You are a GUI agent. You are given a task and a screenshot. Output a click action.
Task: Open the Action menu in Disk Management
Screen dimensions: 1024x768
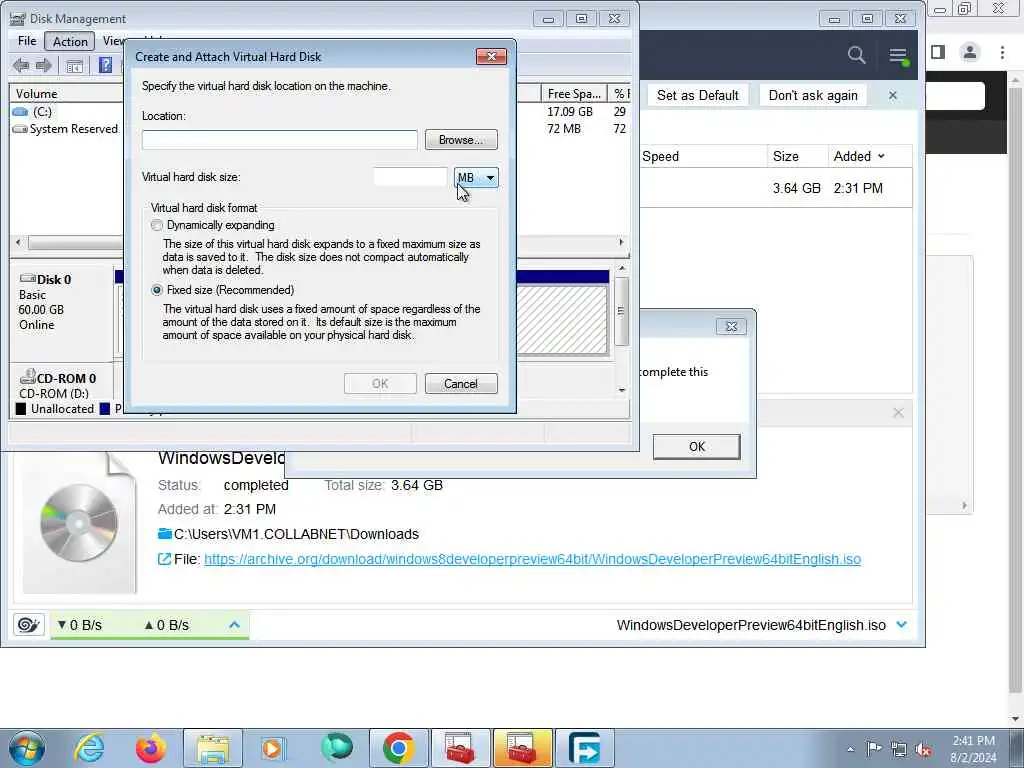(70, 42)
